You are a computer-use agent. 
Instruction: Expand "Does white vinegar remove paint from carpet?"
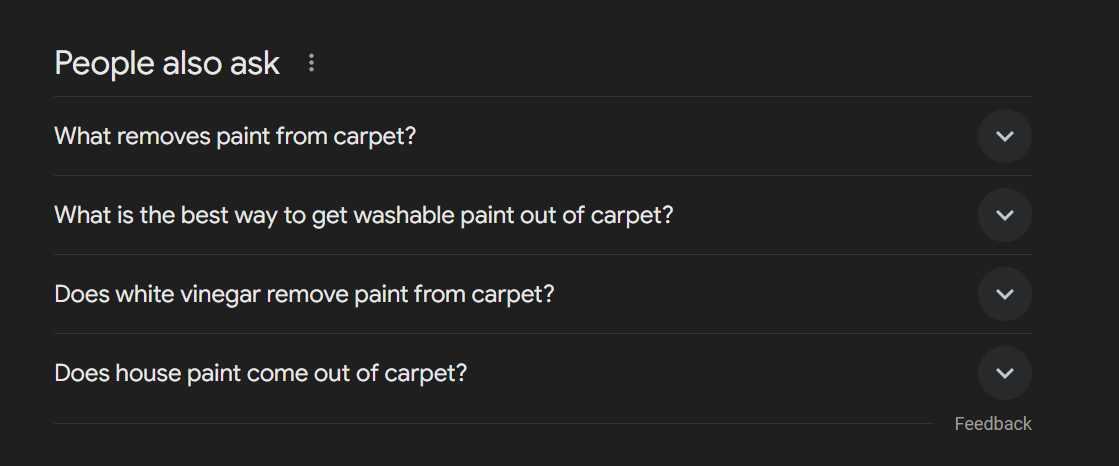coord(304,294)
